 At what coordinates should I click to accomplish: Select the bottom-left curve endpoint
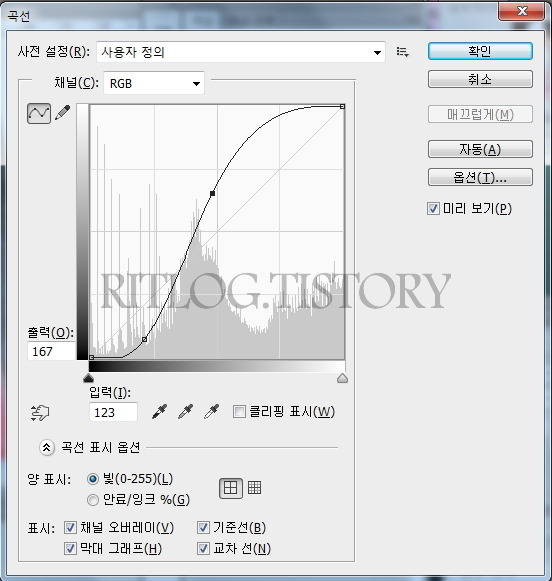92,357
